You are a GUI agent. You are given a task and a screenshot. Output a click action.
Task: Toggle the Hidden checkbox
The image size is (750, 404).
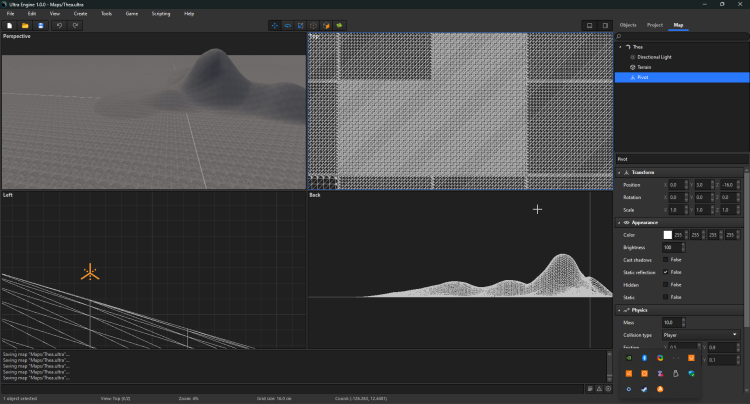[666, 284]
